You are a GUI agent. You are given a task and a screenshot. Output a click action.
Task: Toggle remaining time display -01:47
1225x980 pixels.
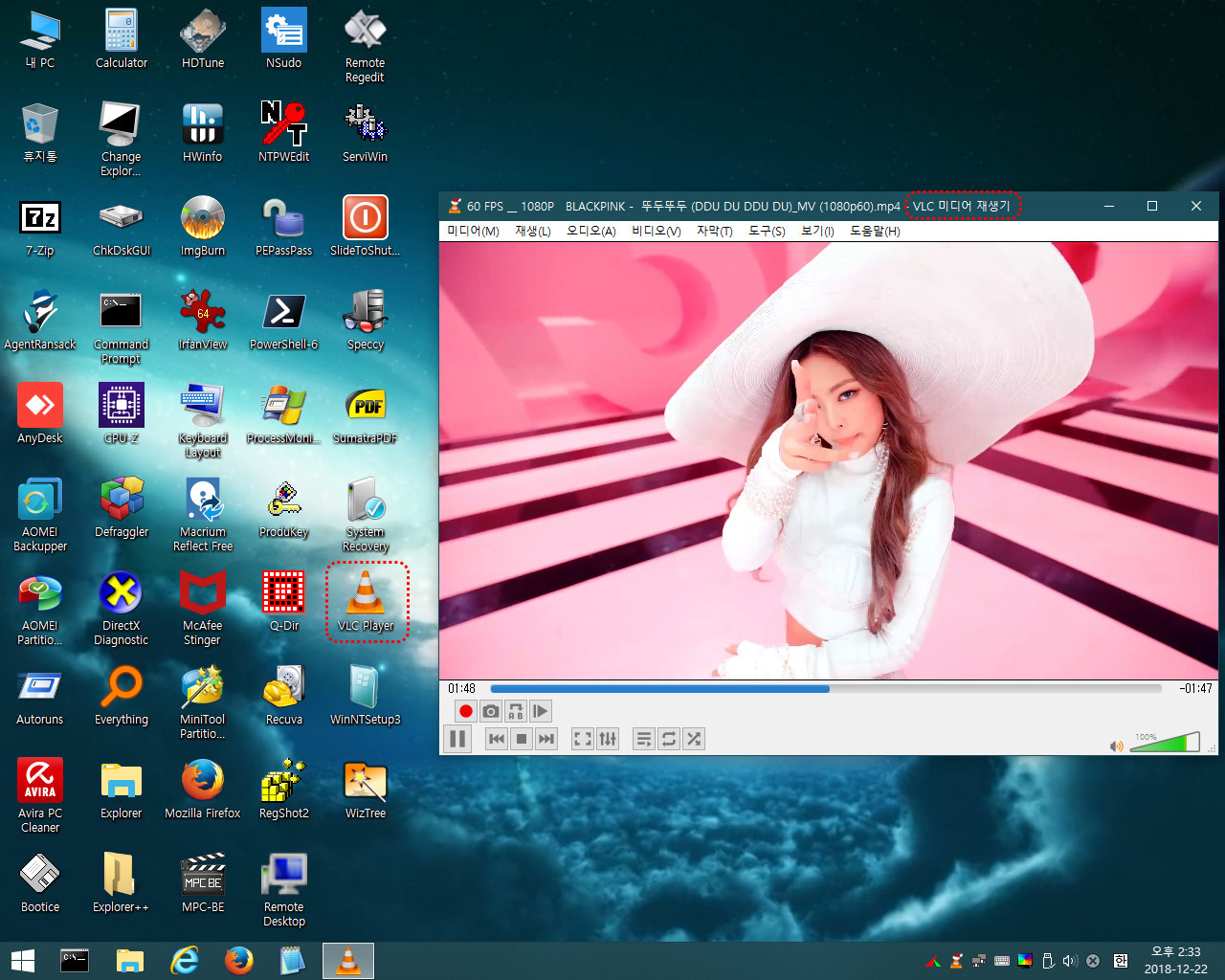pos(1195,688)
